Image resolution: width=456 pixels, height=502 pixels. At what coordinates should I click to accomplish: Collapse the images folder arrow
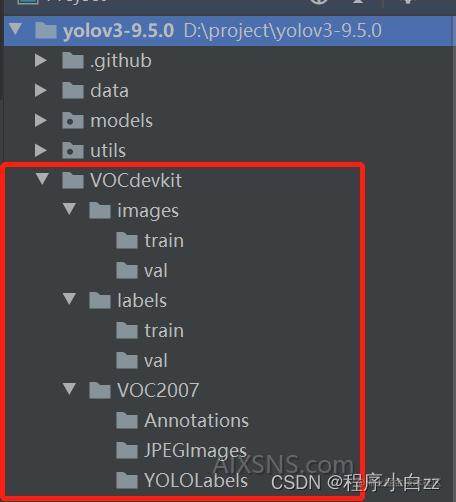coord(69,209)
